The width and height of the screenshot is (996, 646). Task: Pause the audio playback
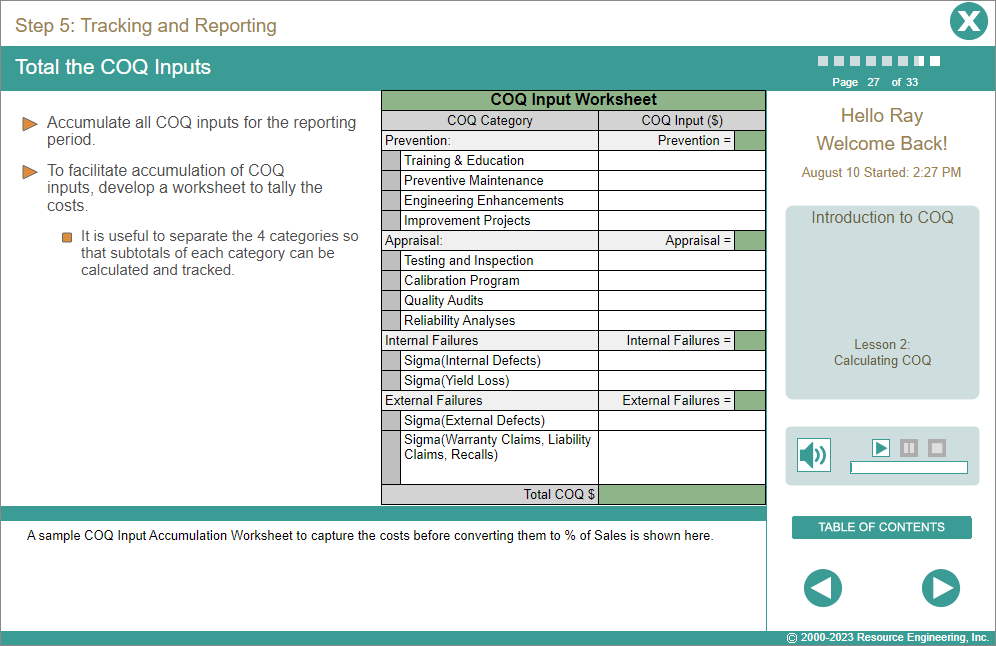point(909,448)
